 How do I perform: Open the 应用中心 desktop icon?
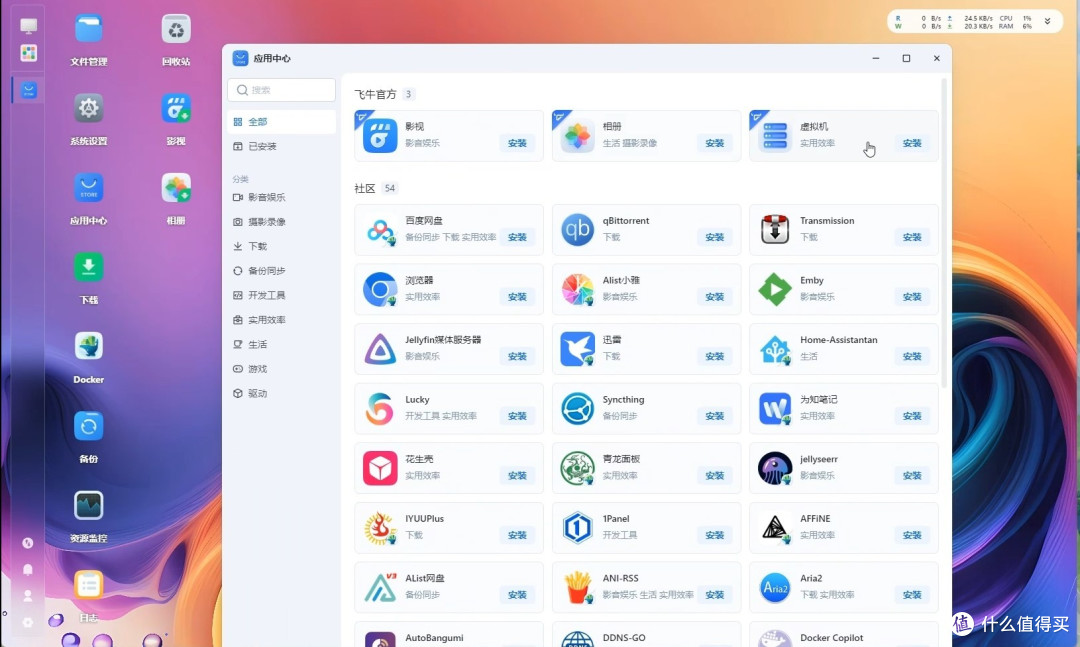click(x=88, y=188)
